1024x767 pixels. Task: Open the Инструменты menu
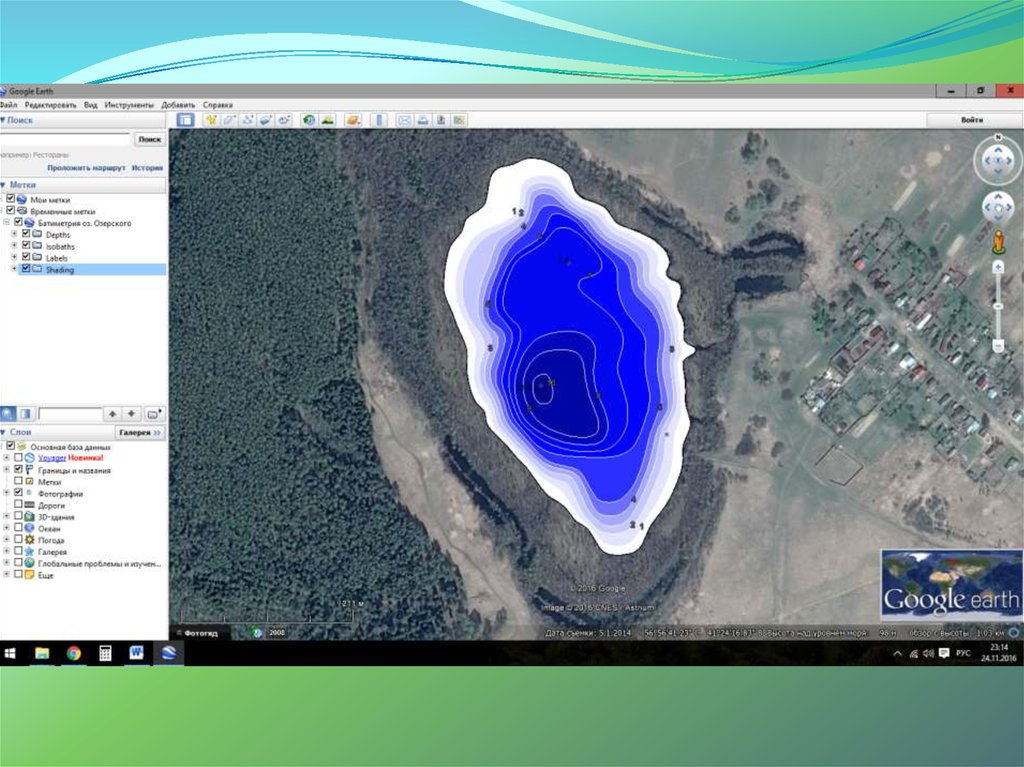tap(128, 105)
